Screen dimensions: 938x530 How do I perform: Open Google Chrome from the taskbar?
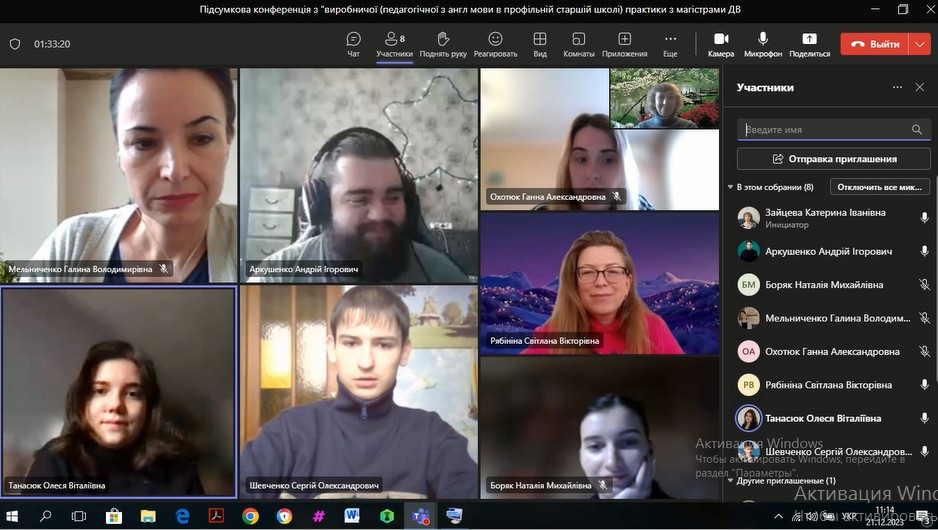click(250, 516)
